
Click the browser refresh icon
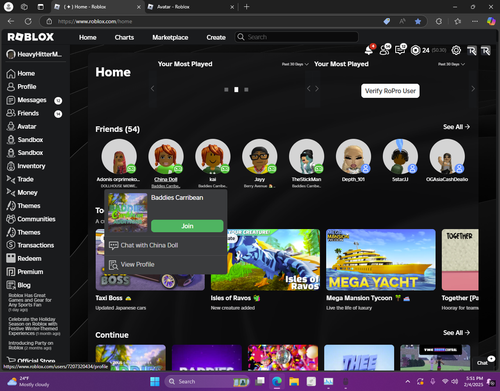pos(28,21)
